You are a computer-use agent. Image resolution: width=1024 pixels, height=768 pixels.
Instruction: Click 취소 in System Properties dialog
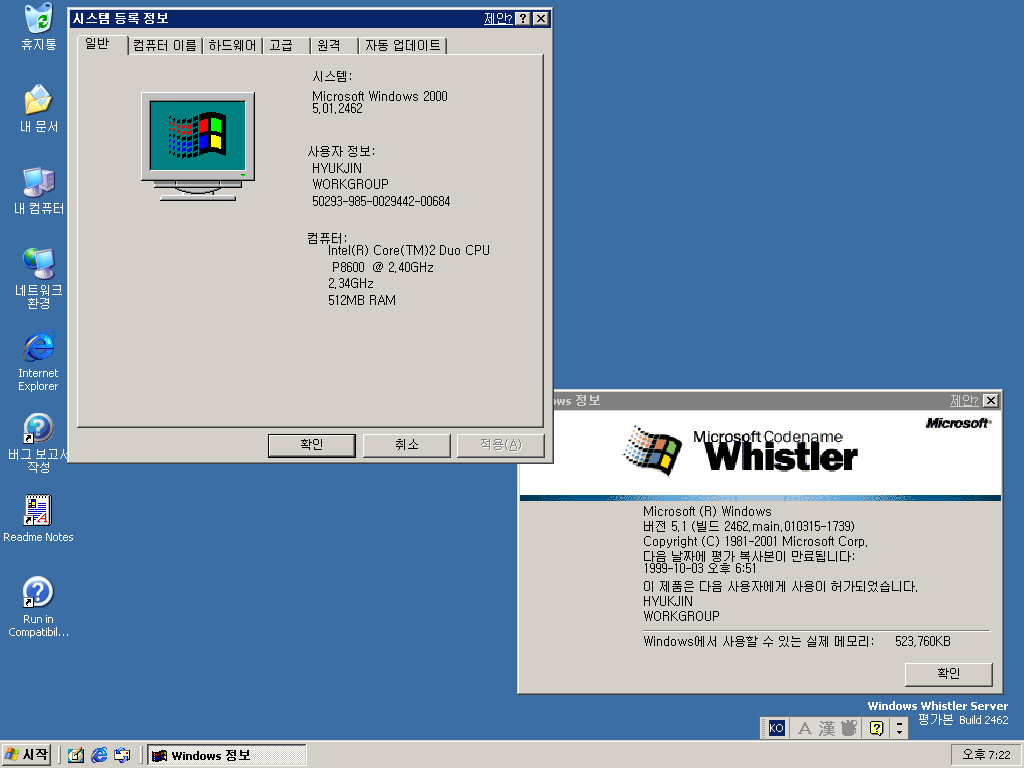click(x=406, y=445)
